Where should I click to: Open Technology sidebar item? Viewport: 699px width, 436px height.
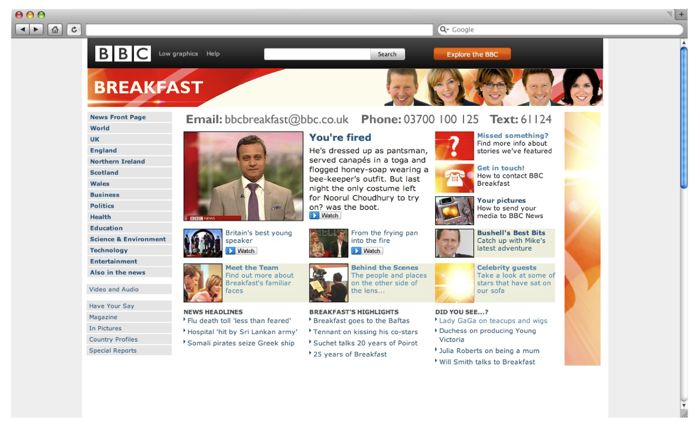pyautogui.click(x=129, y=251)
